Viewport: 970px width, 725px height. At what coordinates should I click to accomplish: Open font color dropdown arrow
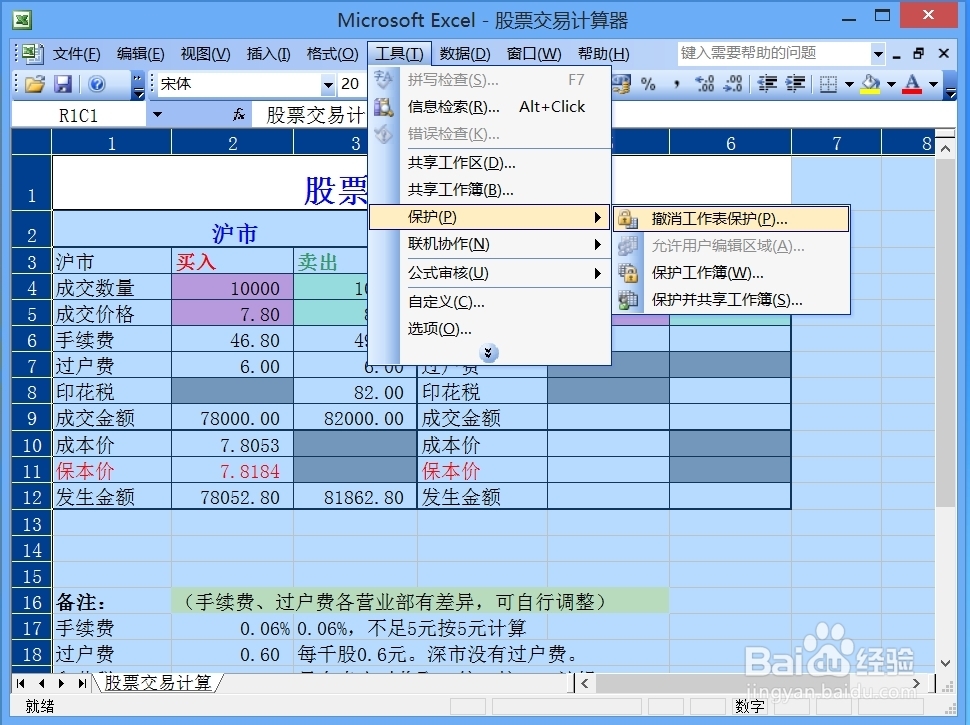(x=933, y=84)
